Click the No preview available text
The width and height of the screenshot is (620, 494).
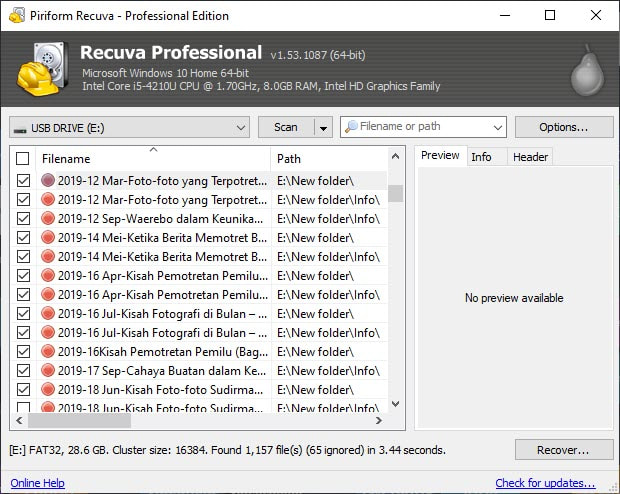[514, 298]
